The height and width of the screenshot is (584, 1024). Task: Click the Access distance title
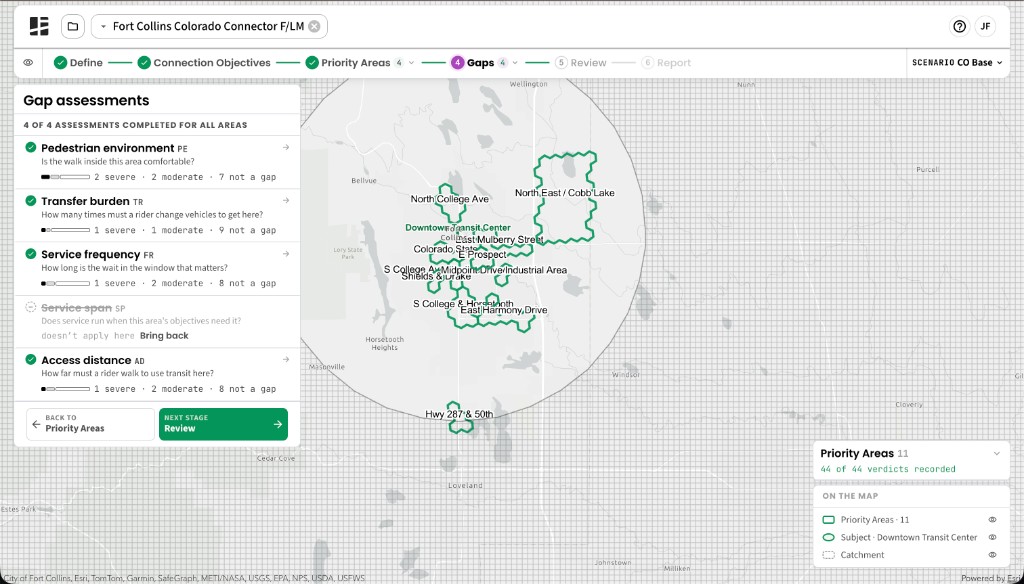coord(86,359)
